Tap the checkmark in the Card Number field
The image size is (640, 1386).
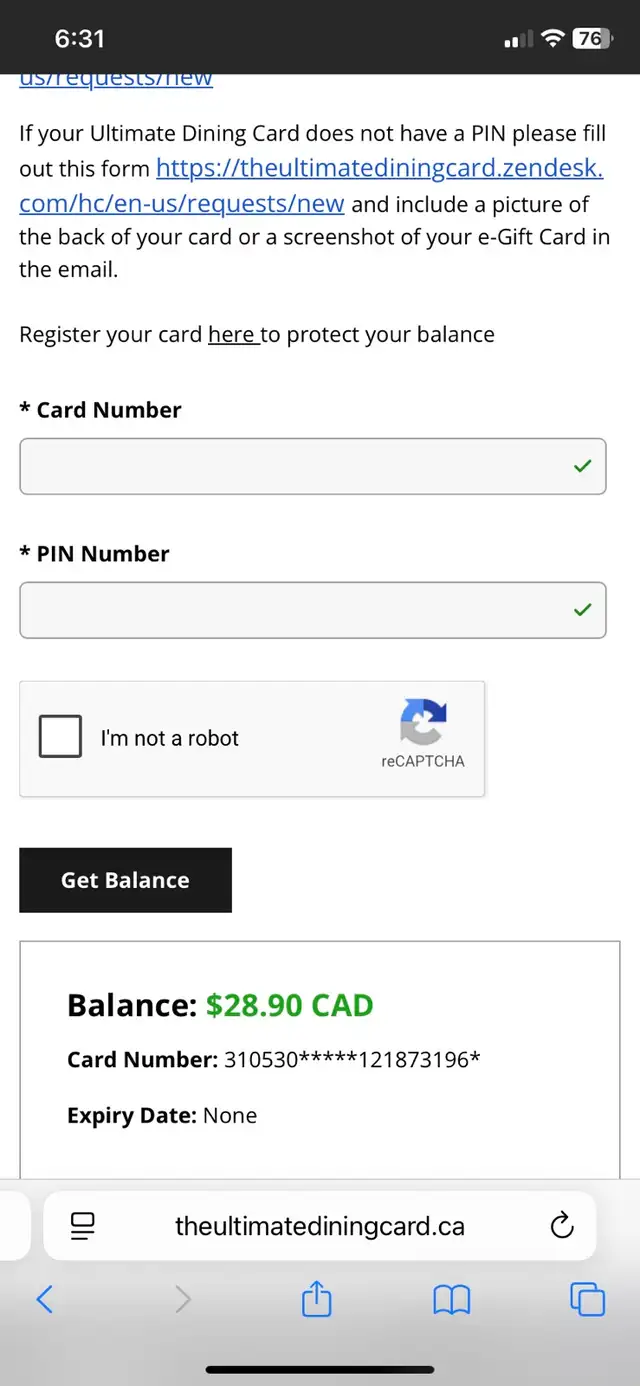pyautogui.click(x=582, y=466)
